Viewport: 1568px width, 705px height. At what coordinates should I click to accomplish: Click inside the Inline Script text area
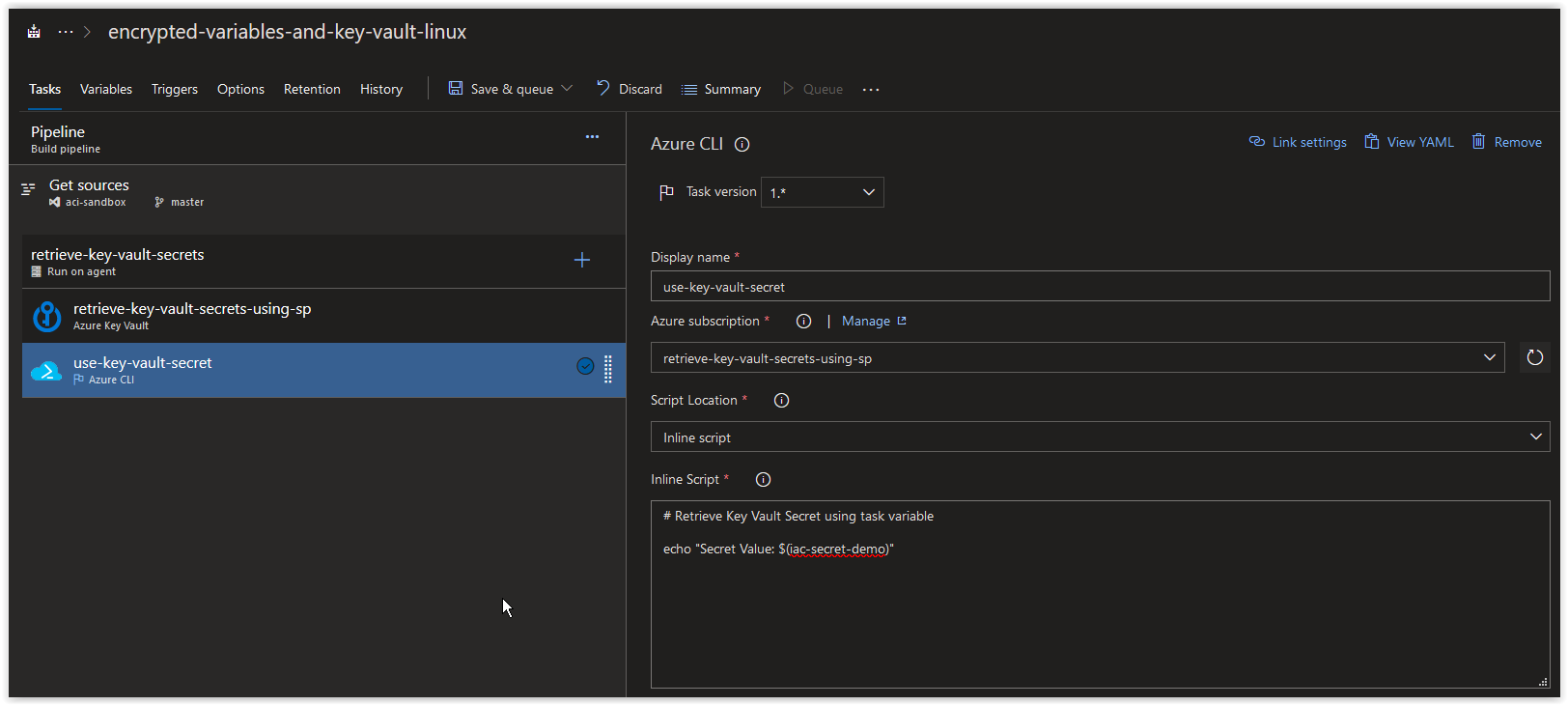(x=1101, y=594)
